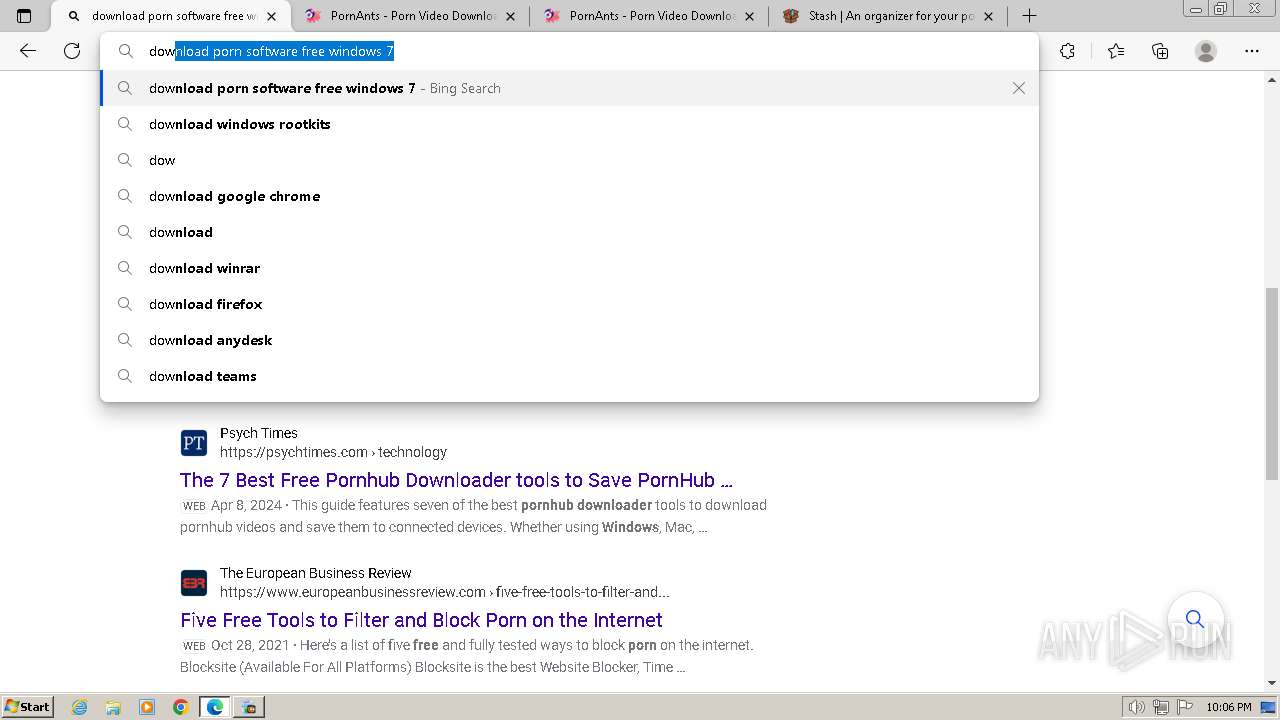Restore down the Edge window
Image resolution: width=1280 pixels, height=720 pixels.
pyautogui.click(x=1221, y=9)
